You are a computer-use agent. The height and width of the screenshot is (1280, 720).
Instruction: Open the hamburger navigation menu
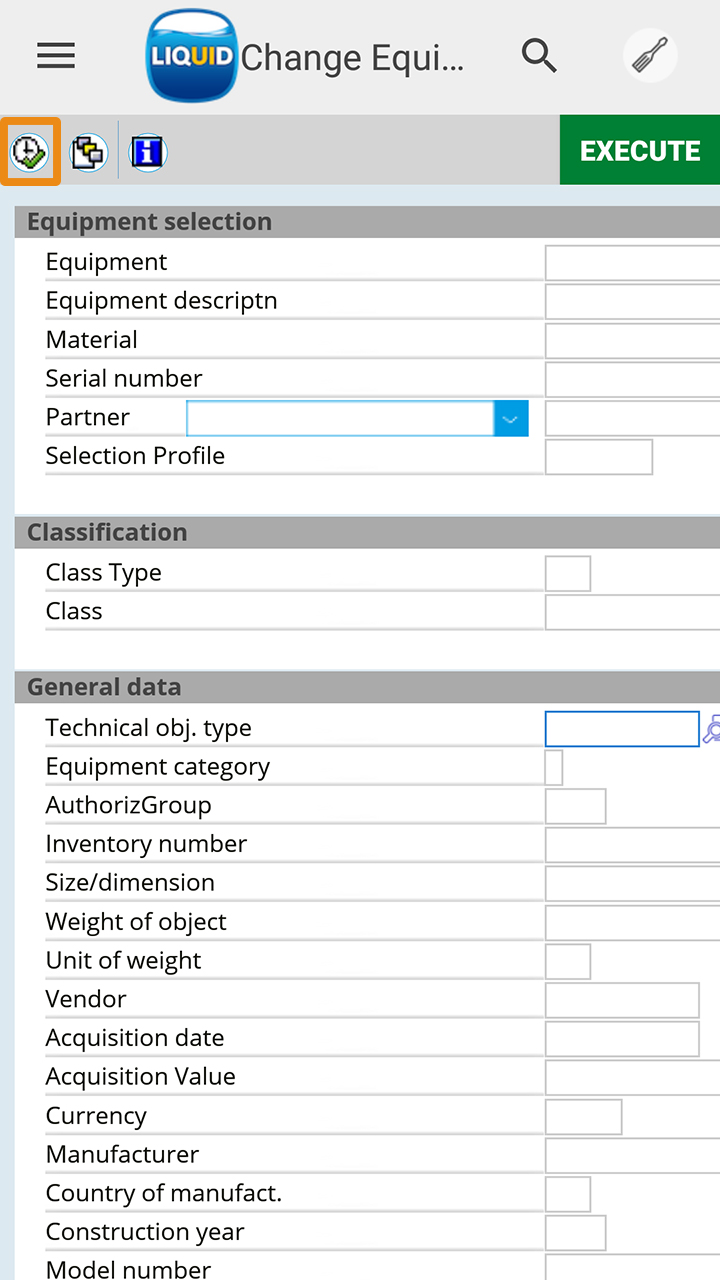56,56
